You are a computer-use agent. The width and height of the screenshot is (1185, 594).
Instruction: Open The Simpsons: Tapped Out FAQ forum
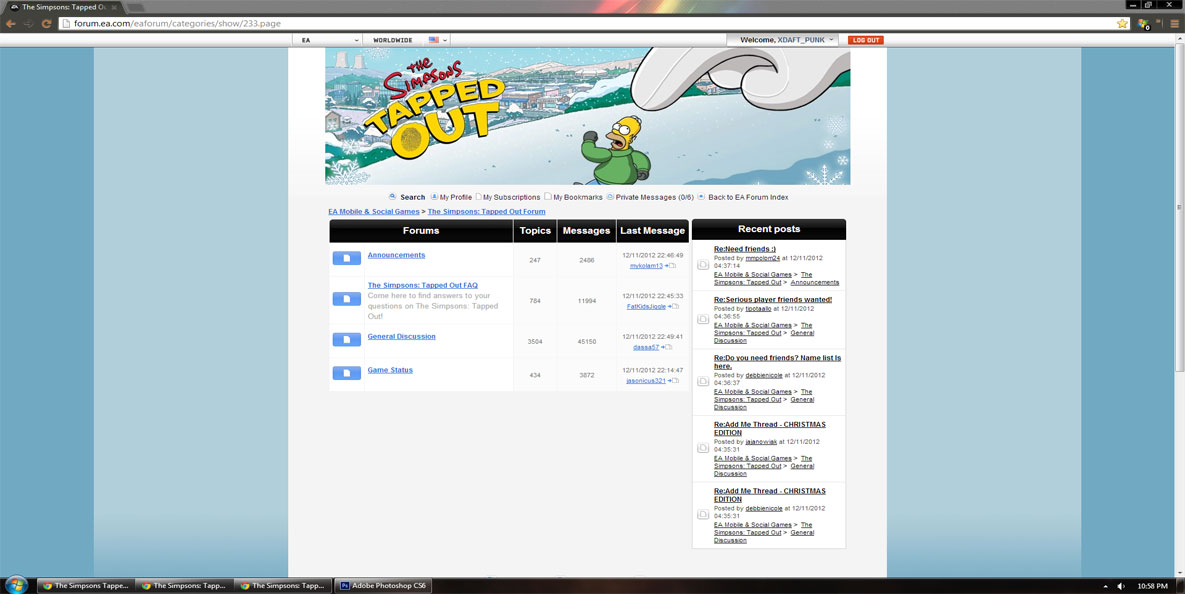pyautogui.click(x=422, y=286)
